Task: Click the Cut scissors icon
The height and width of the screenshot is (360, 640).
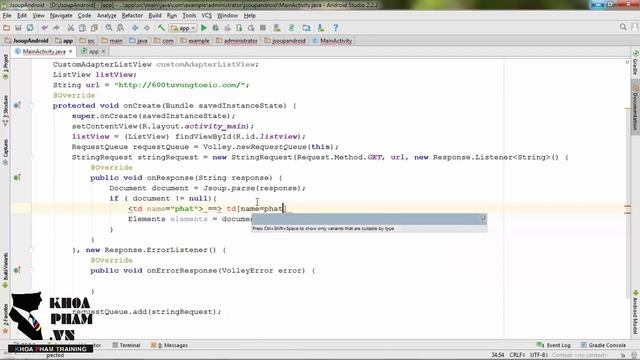Action: [71, 28]
